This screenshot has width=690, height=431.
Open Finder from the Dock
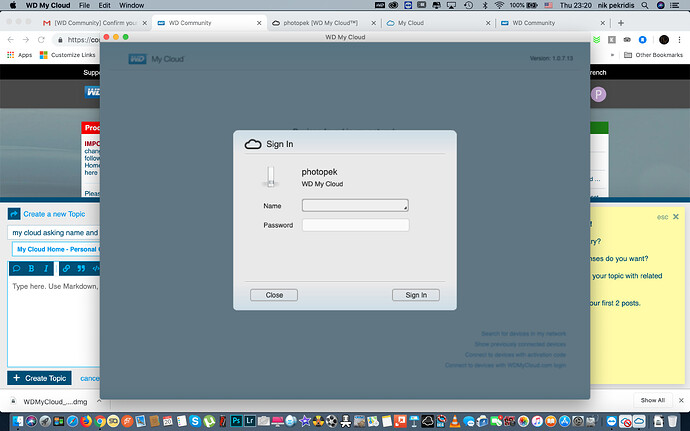coord(18,421)
